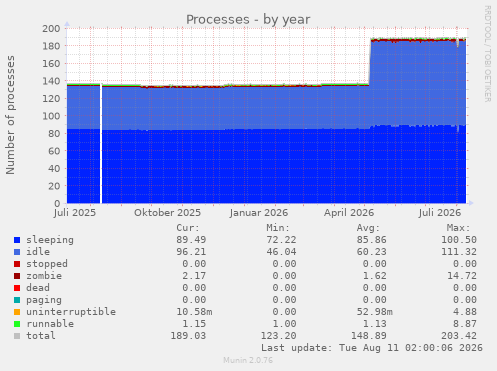Screen dimensions: 497x371
Task: Click total maximum value 203.42
Action: pos(459,336)
